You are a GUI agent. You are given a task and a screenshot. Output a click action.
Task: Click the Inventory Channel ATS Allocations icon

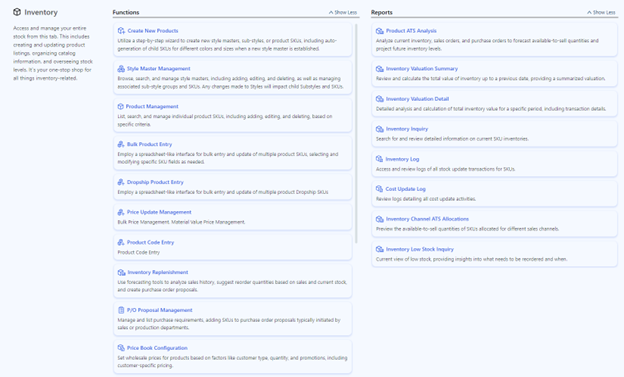click(x=380, y=219)
